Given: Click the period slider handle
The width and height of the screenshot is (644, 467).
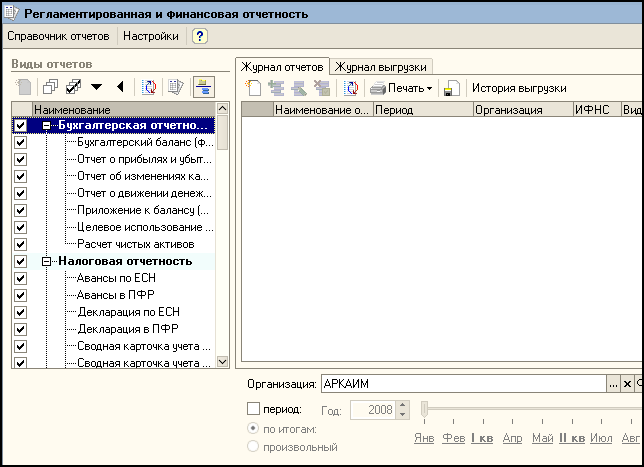Looking at the screenshot, I should pyautogui.click(x=425, y=409).
